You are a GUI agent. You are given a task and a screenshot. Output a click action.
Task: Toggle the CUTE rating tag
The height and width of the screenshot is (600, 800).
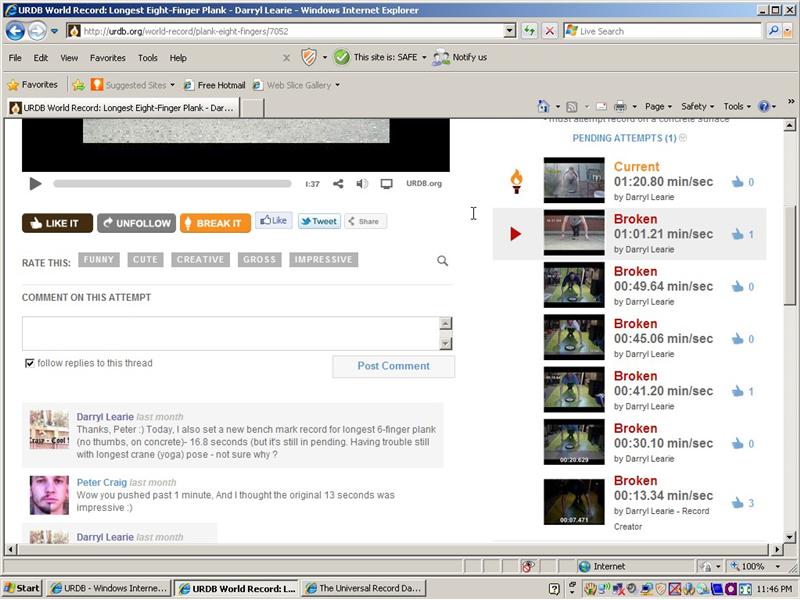tap(145, 260)
